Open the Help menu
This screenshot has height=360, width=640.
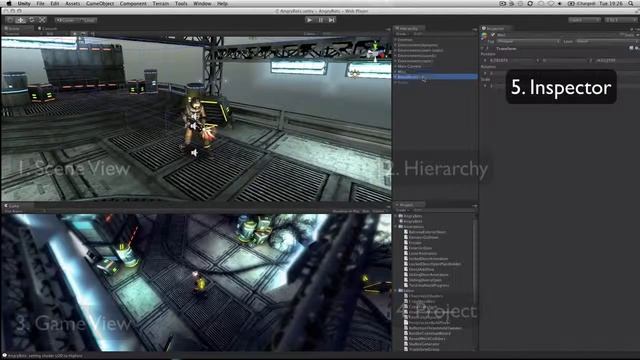(x=222, y=3)
